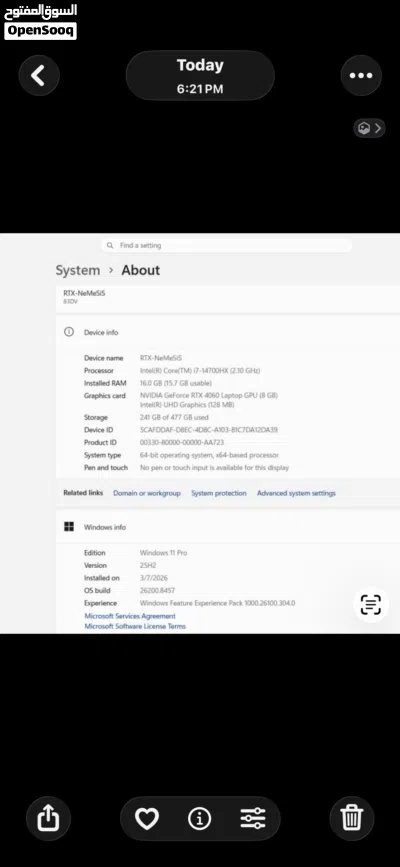The image size is (400, 867).
Task: Click the 64-bit operating system text
Action: (209, 455)
